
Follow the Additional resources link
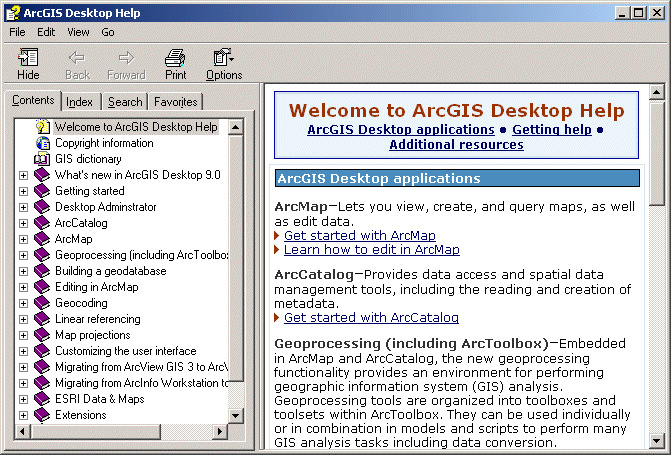[x=456, y=145]
